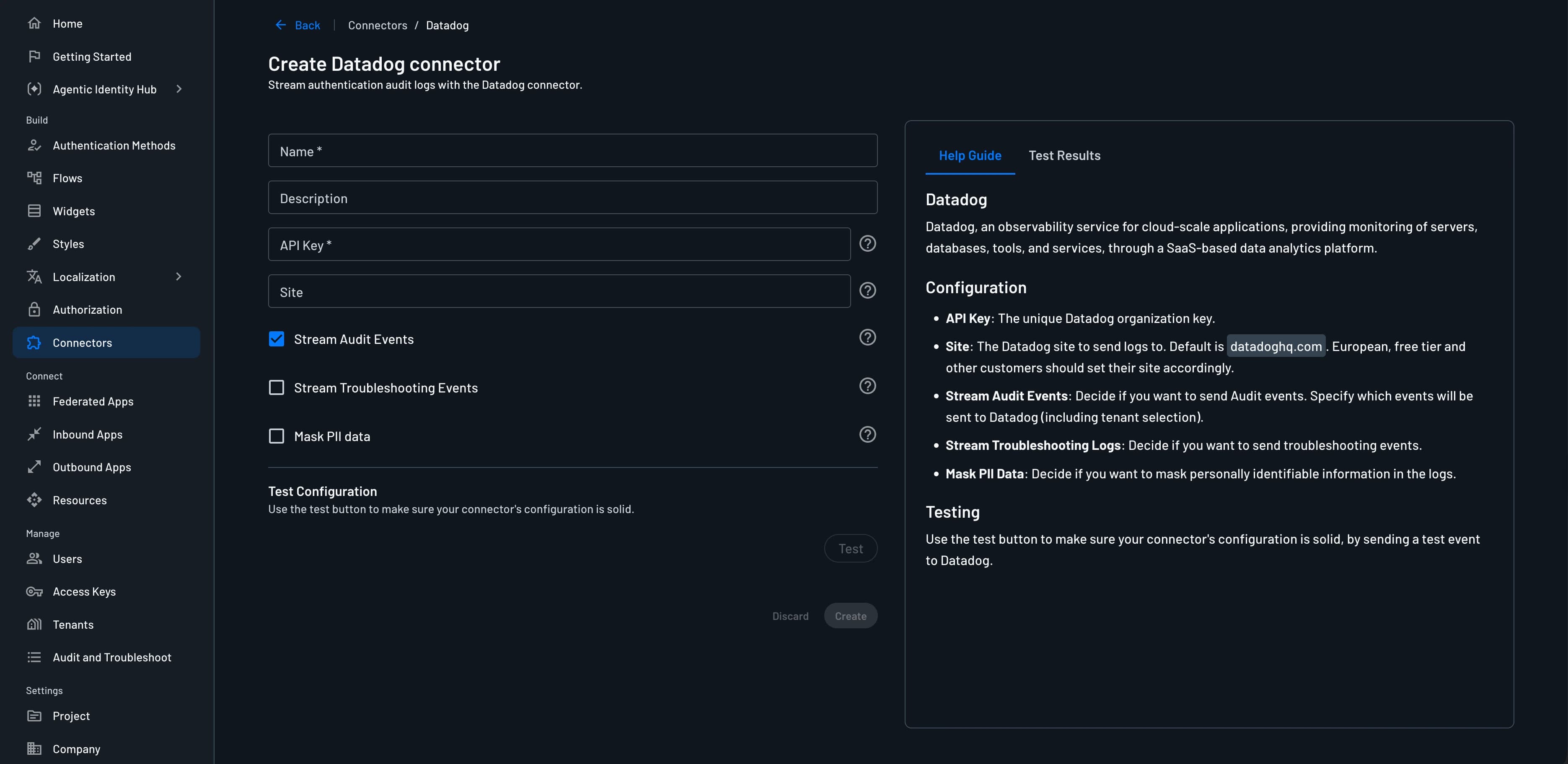Open Flows from the sidebar menu

coord(106,178)
